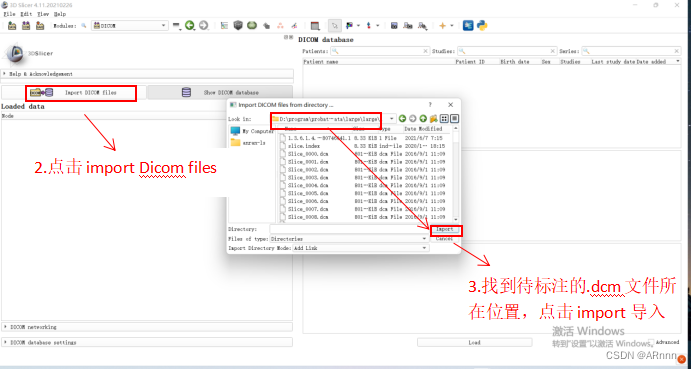
Task: Click the Series search field
Action: tap(631, 51)
